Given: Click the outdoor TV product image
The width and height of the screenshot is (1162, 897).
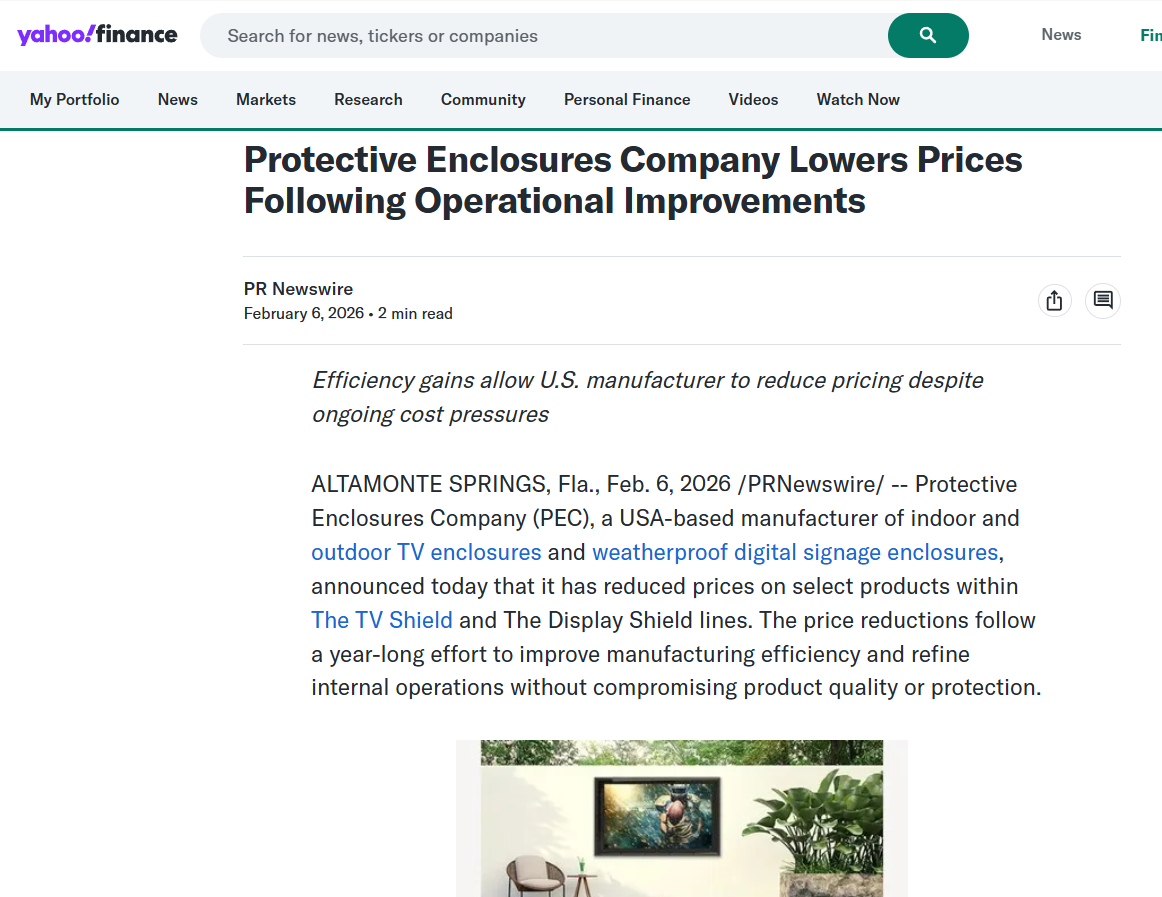Looking at the screenshot, I should click(x=681, y=818).
